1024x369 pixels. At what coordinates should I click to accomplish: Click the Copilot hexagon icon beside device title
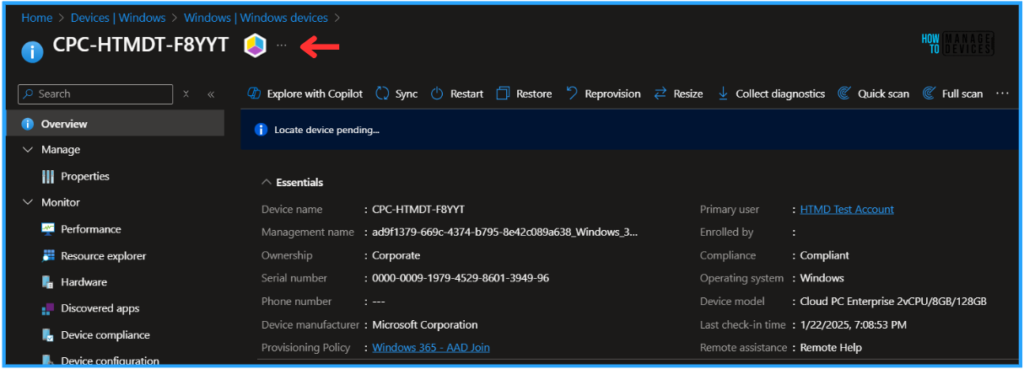255,46
